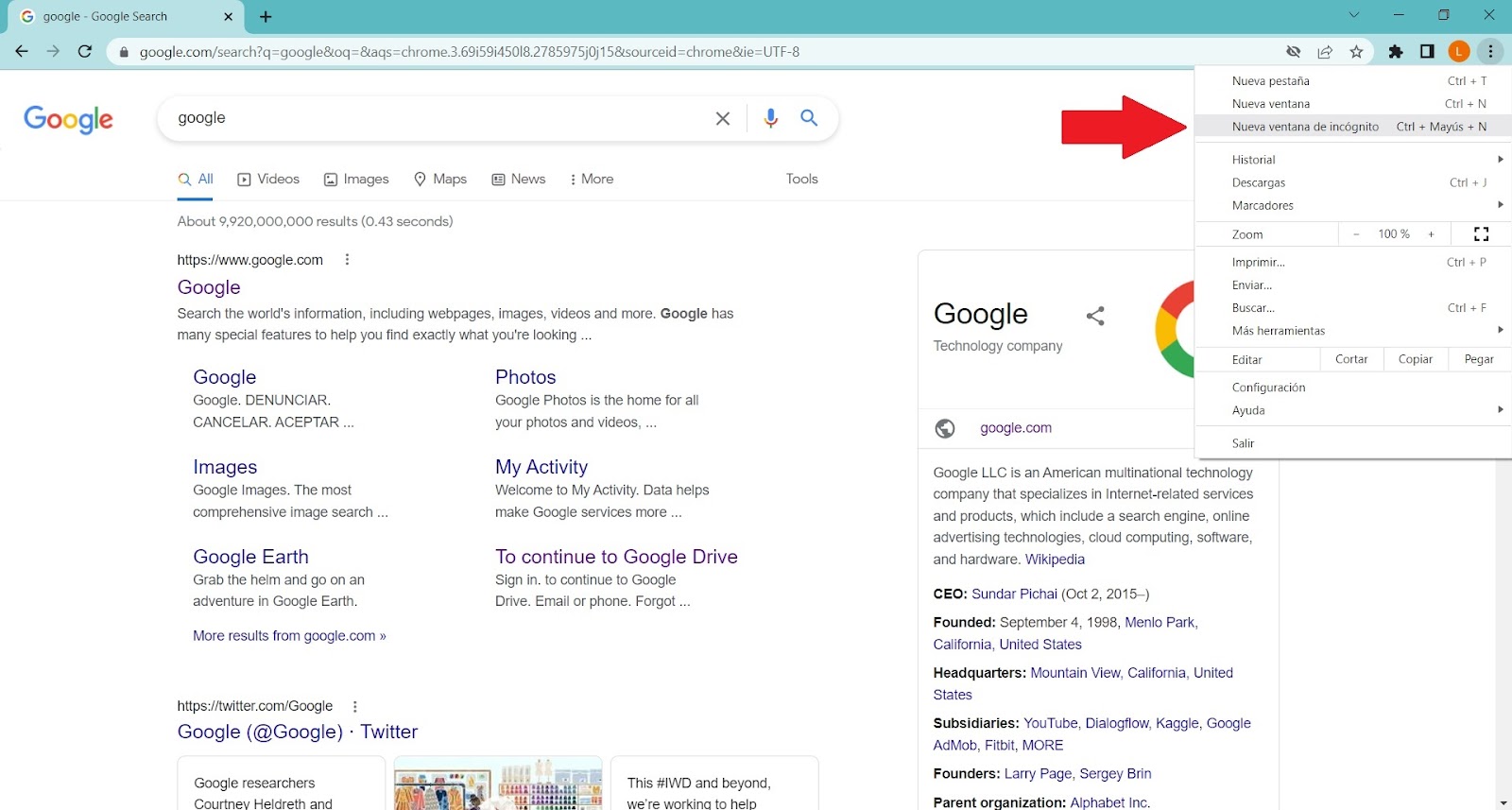This screenshot has width=1512, height=810.
Task: Click the globe icon beside google.com
Action: 945,428
